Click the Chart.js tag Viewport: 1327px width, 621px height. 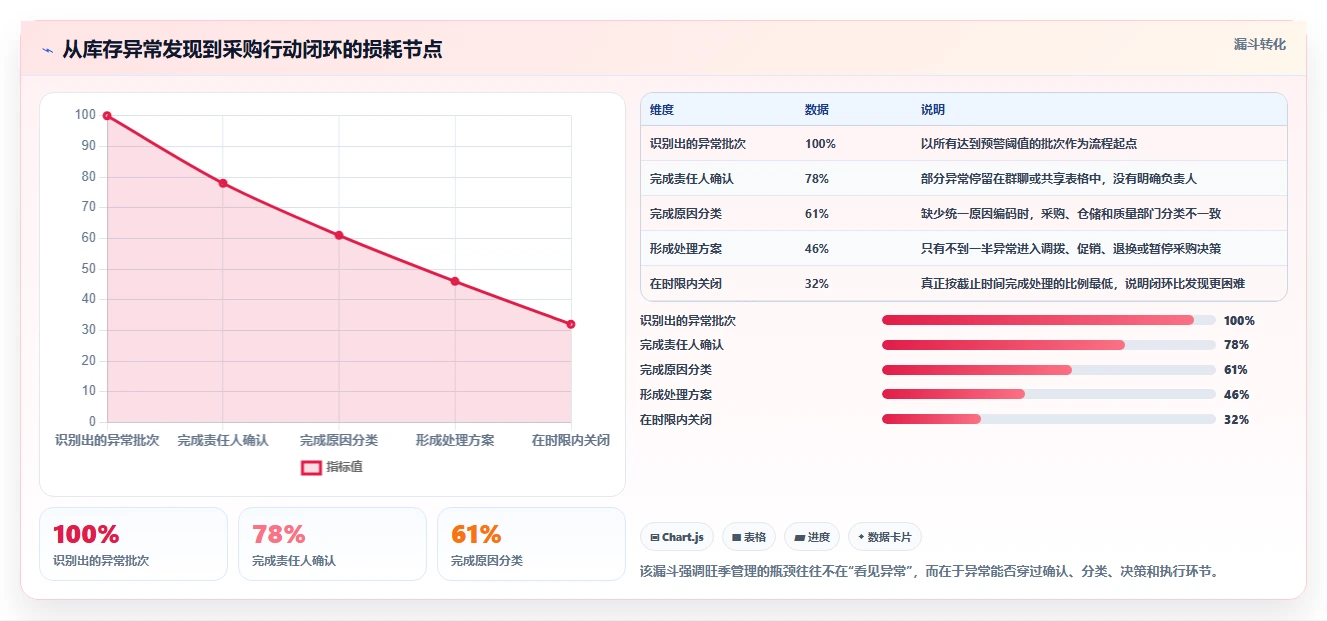point(676,537)
